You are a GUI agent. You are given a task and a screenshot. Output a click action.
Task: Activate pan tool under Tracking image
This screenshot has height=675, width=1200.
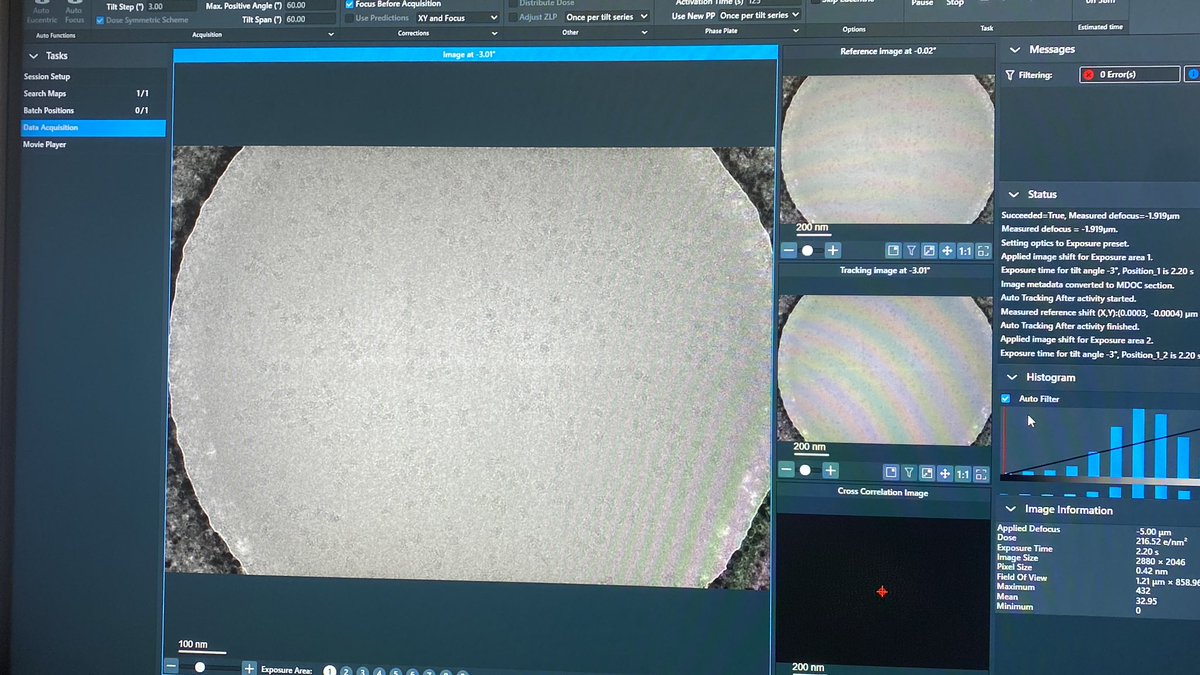(x=945, y=473)
